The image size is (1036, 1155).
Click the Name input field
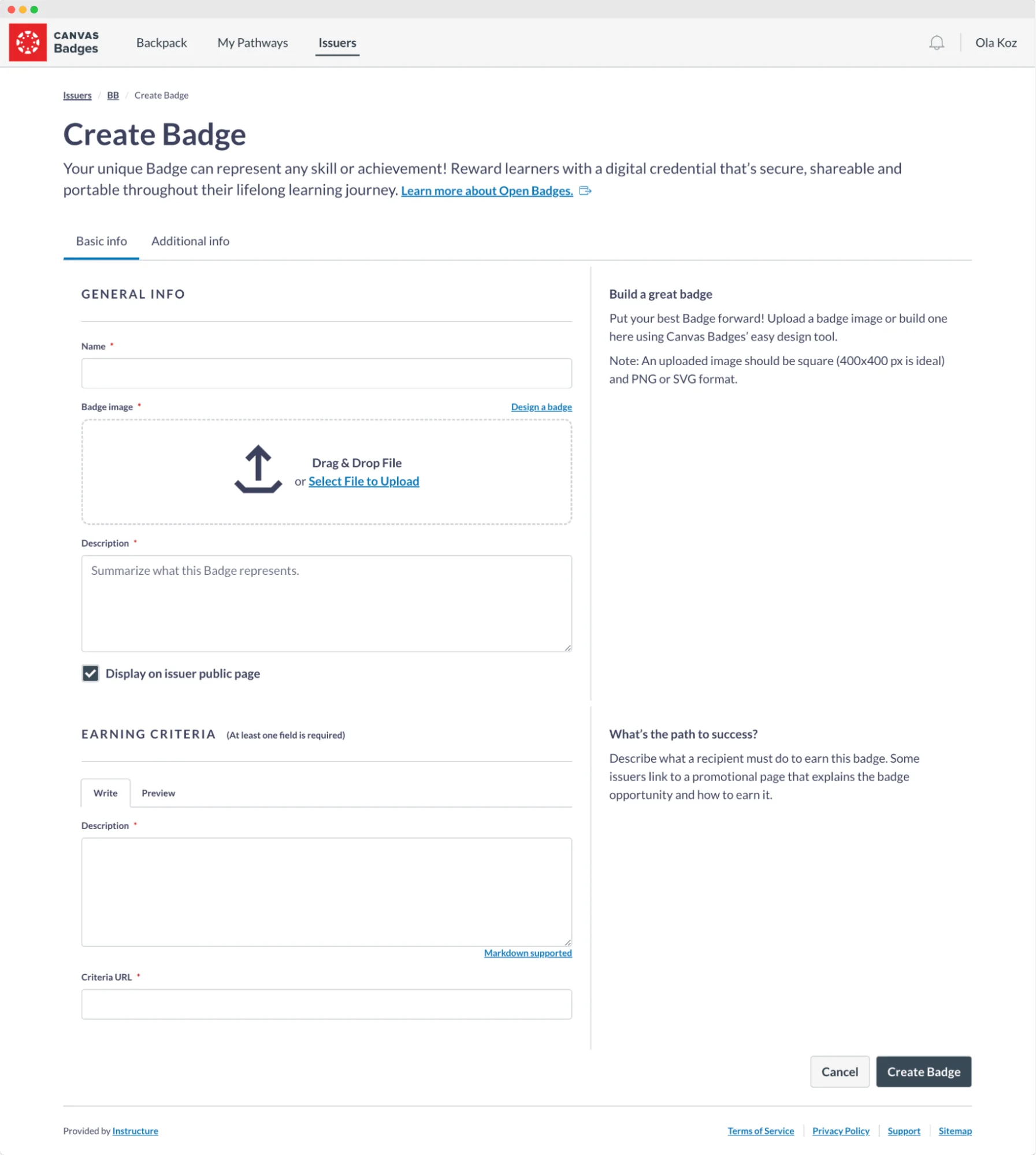click(x=326, y=373)
